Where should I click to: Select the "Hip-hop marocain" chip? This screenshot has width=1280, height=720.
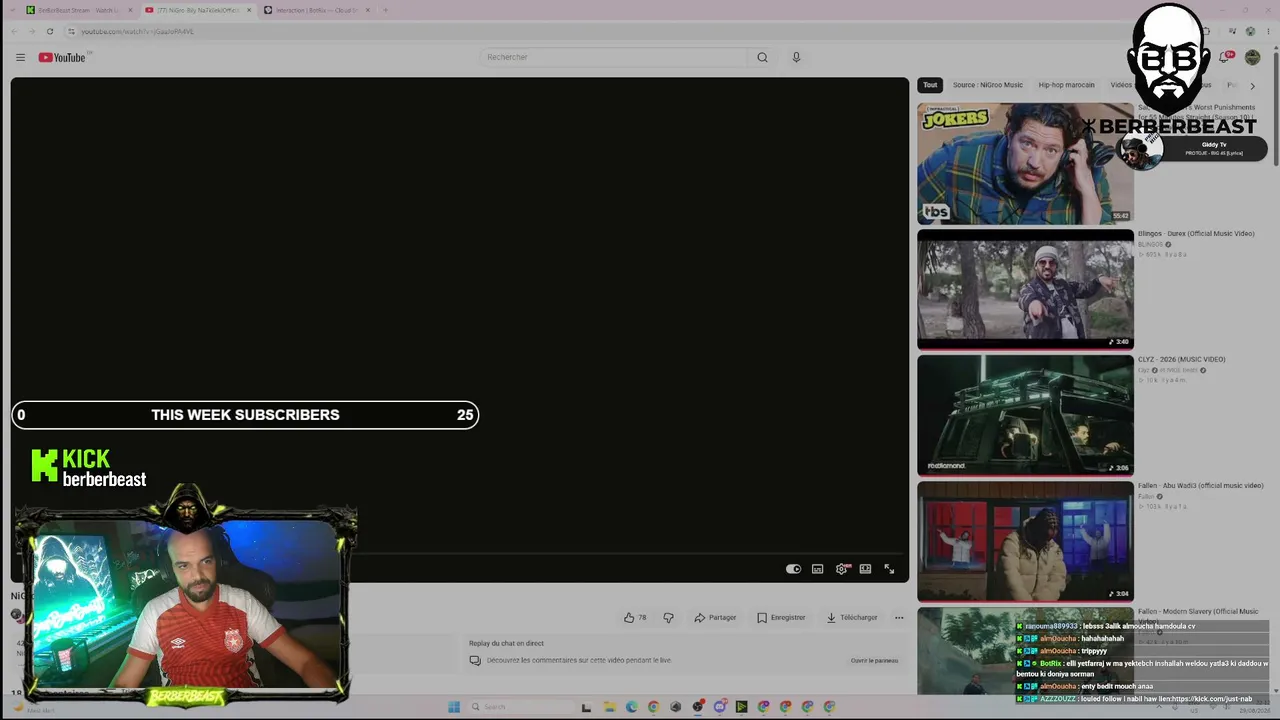click(x=1066, y=85)
